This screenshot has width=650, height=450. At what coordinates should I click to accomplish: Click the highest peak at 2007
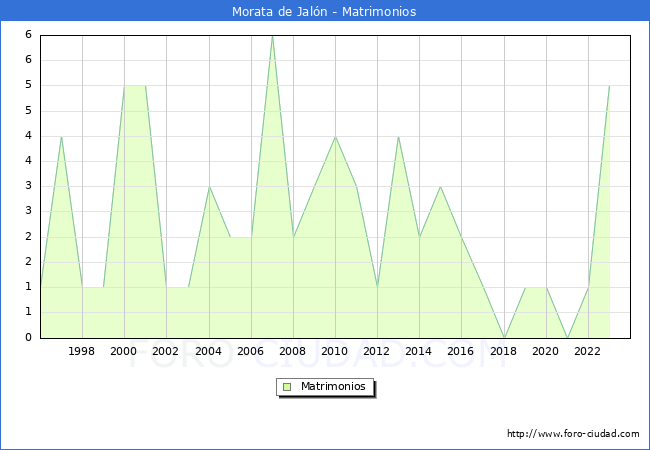271,36
